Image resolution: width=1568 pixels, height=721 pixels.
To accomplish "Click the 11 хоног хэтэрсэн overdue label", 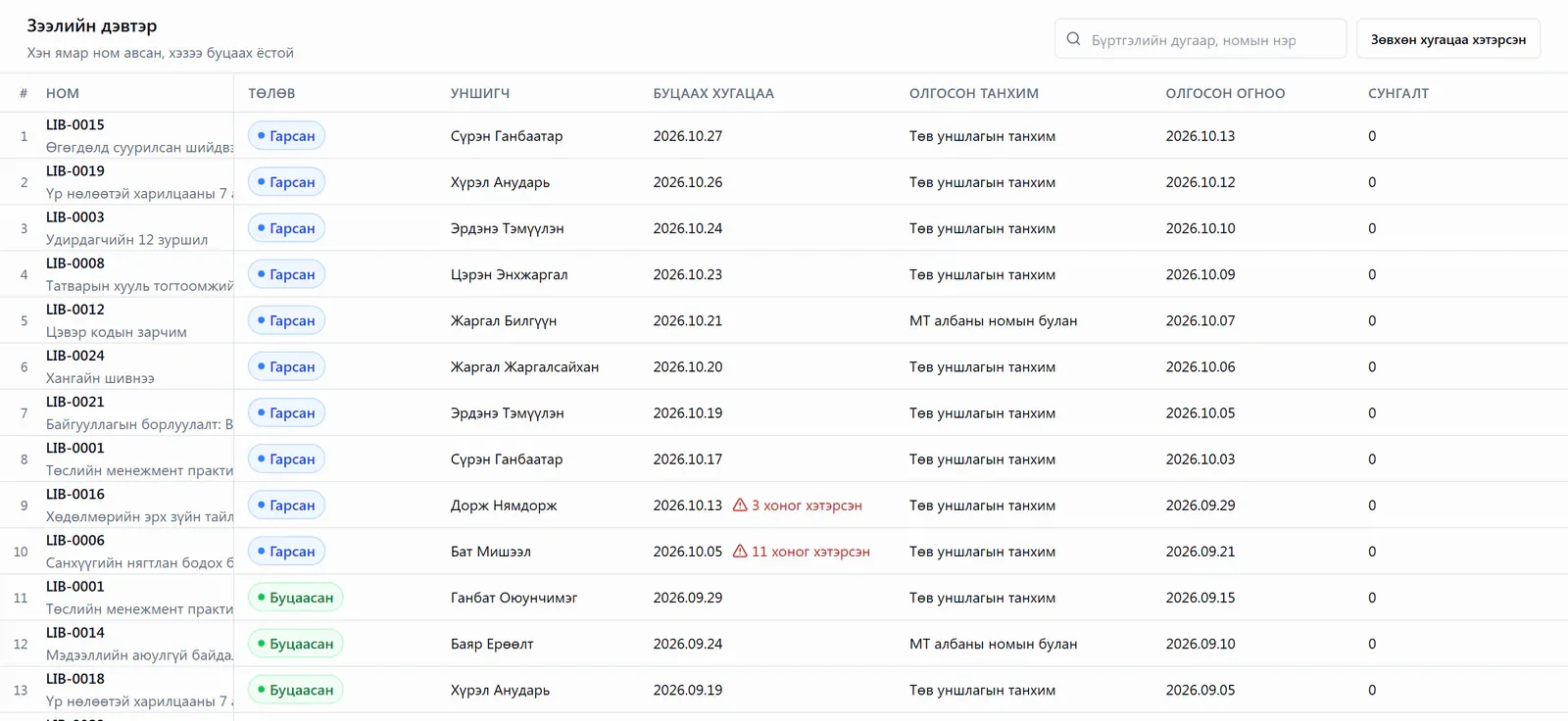I will pos(810,552).
